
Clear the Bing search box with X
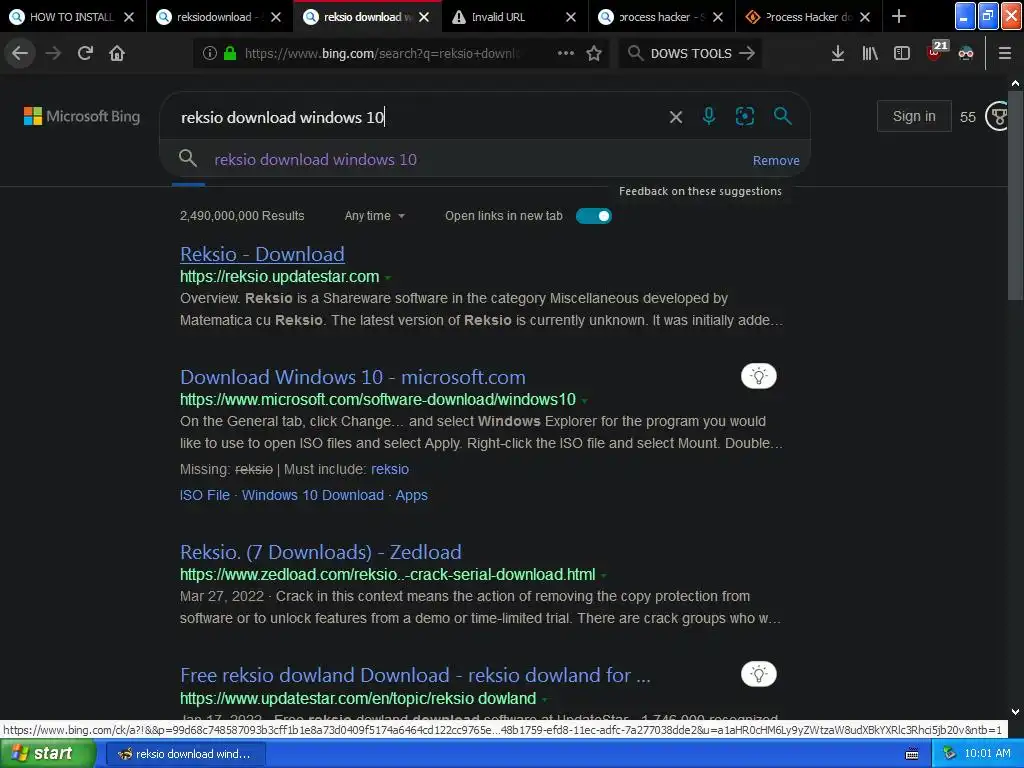click(x=676, y=117)
